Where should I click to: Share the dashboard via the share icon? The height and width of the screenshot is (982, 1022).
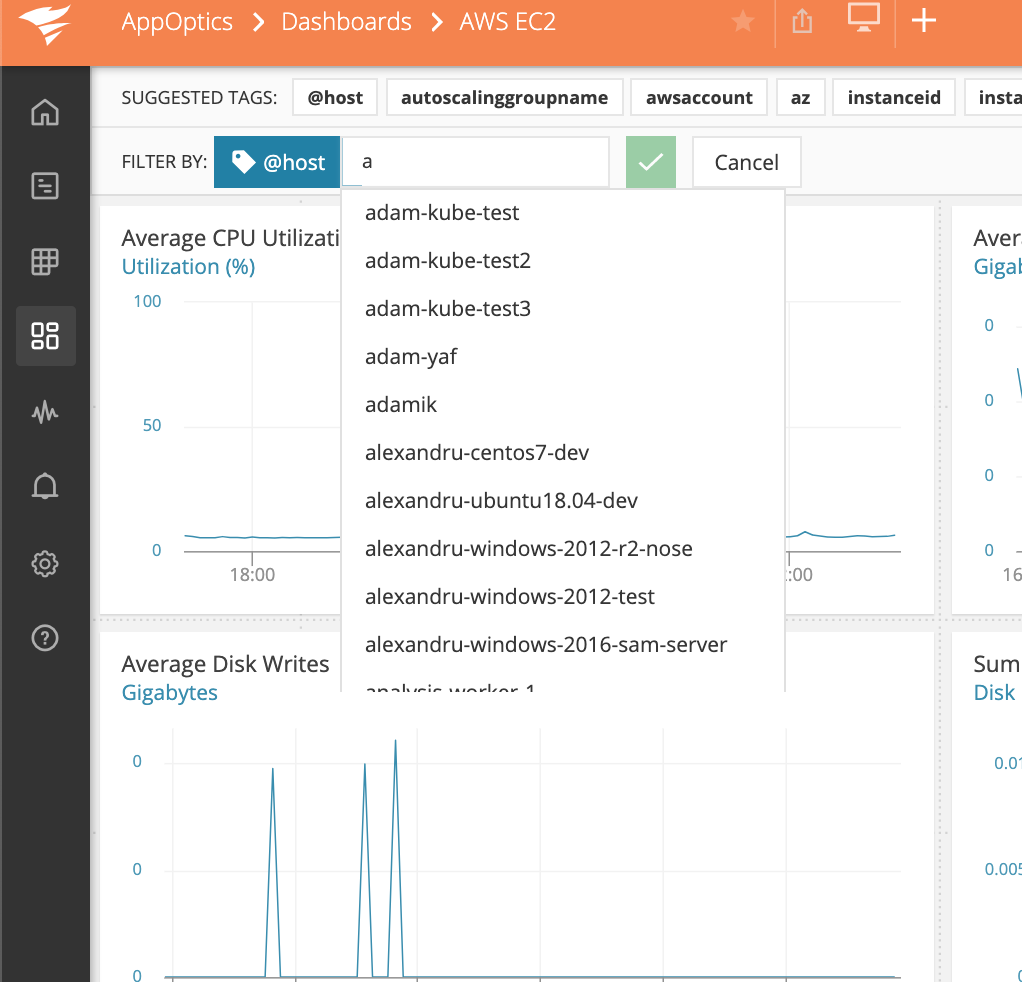(x=801, y=21)
